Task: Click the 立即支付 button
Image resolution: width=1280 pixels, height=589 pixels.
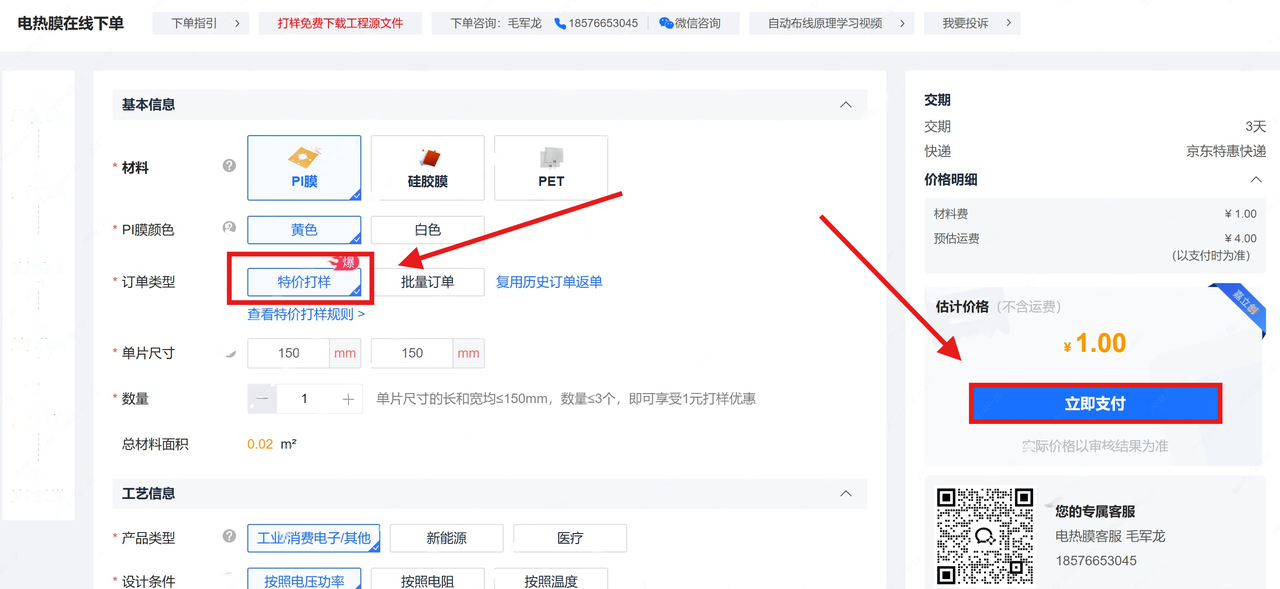Action: (1095, 404)
